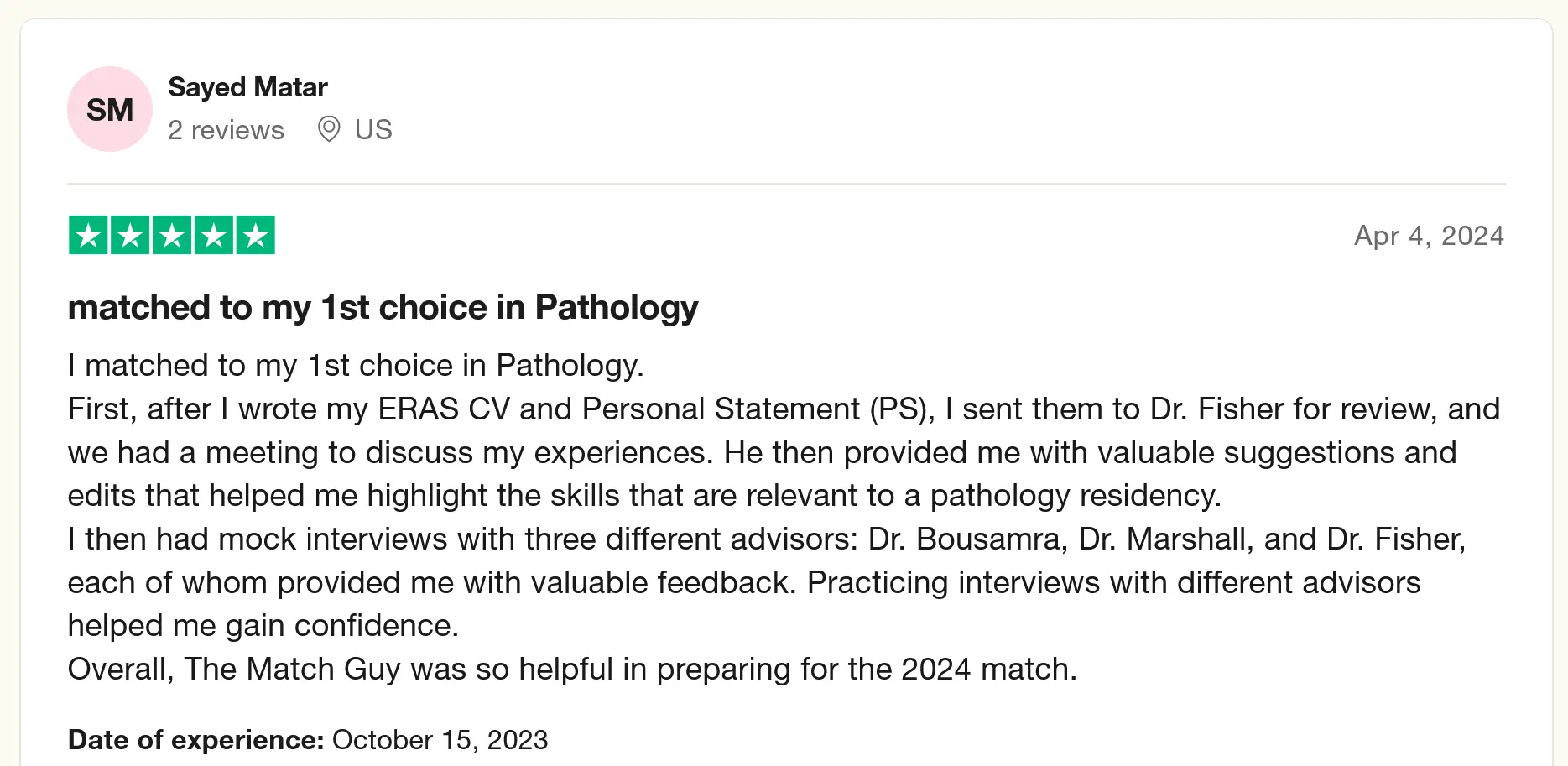The height and width of the screenshot is (766, 1568).
Task: Click the 'Date of experience:' label
Action: (195, 740)
